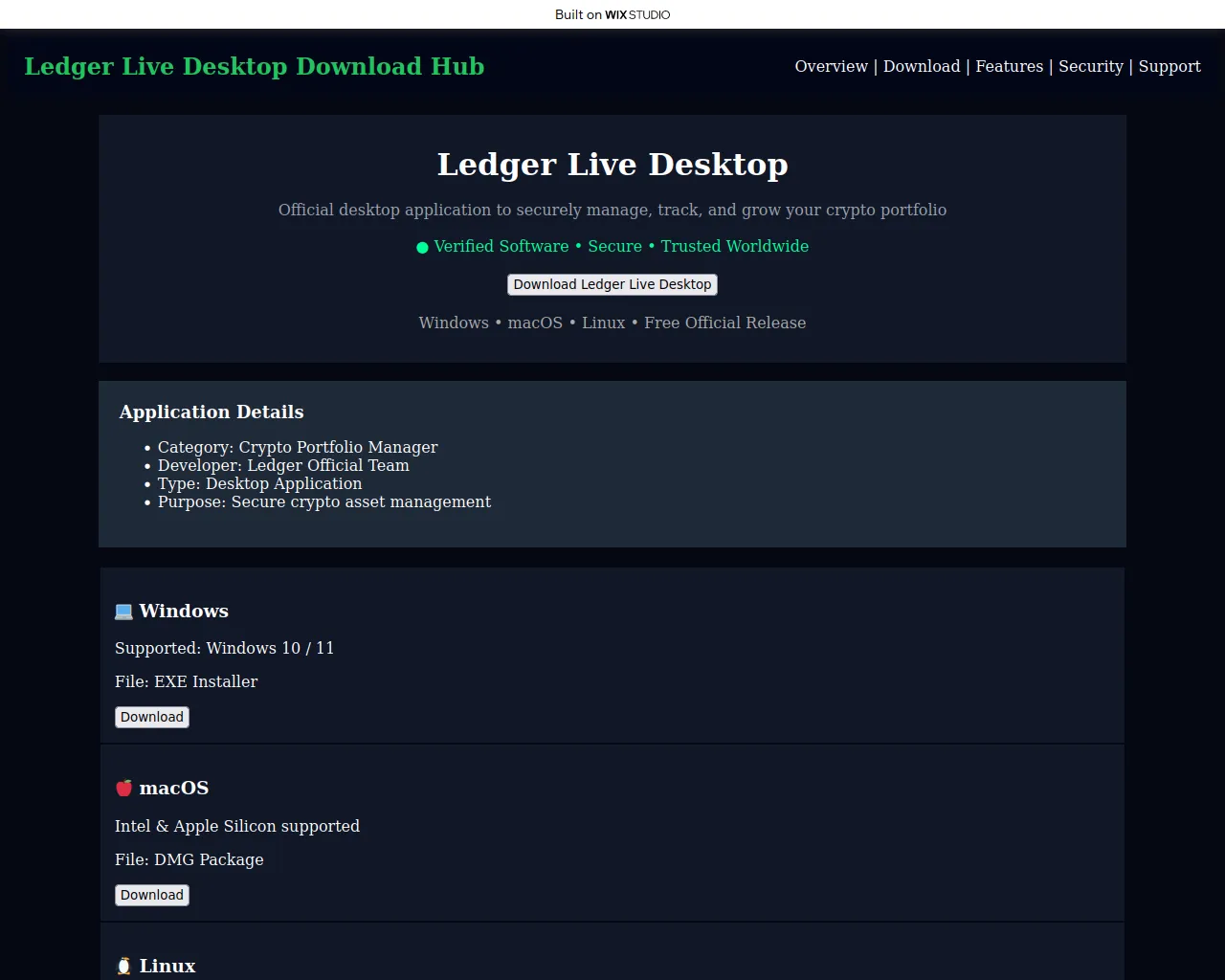Click Developer: Ledger Official Team item
This screenshot has height=980, width=1225.
point(283,465)
